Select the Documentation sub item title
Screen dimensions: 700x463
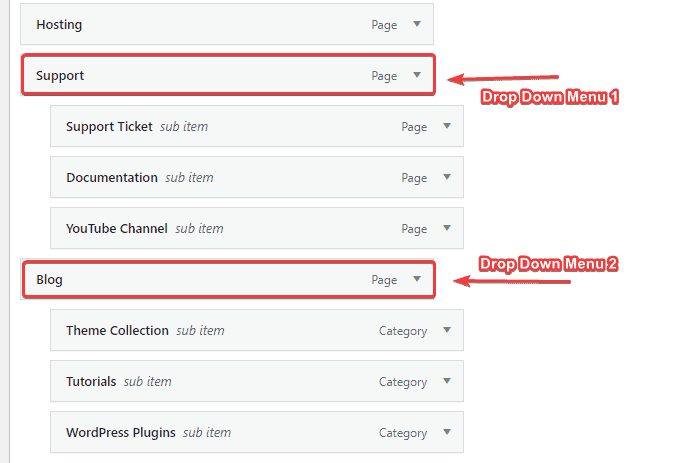(111, 178)
